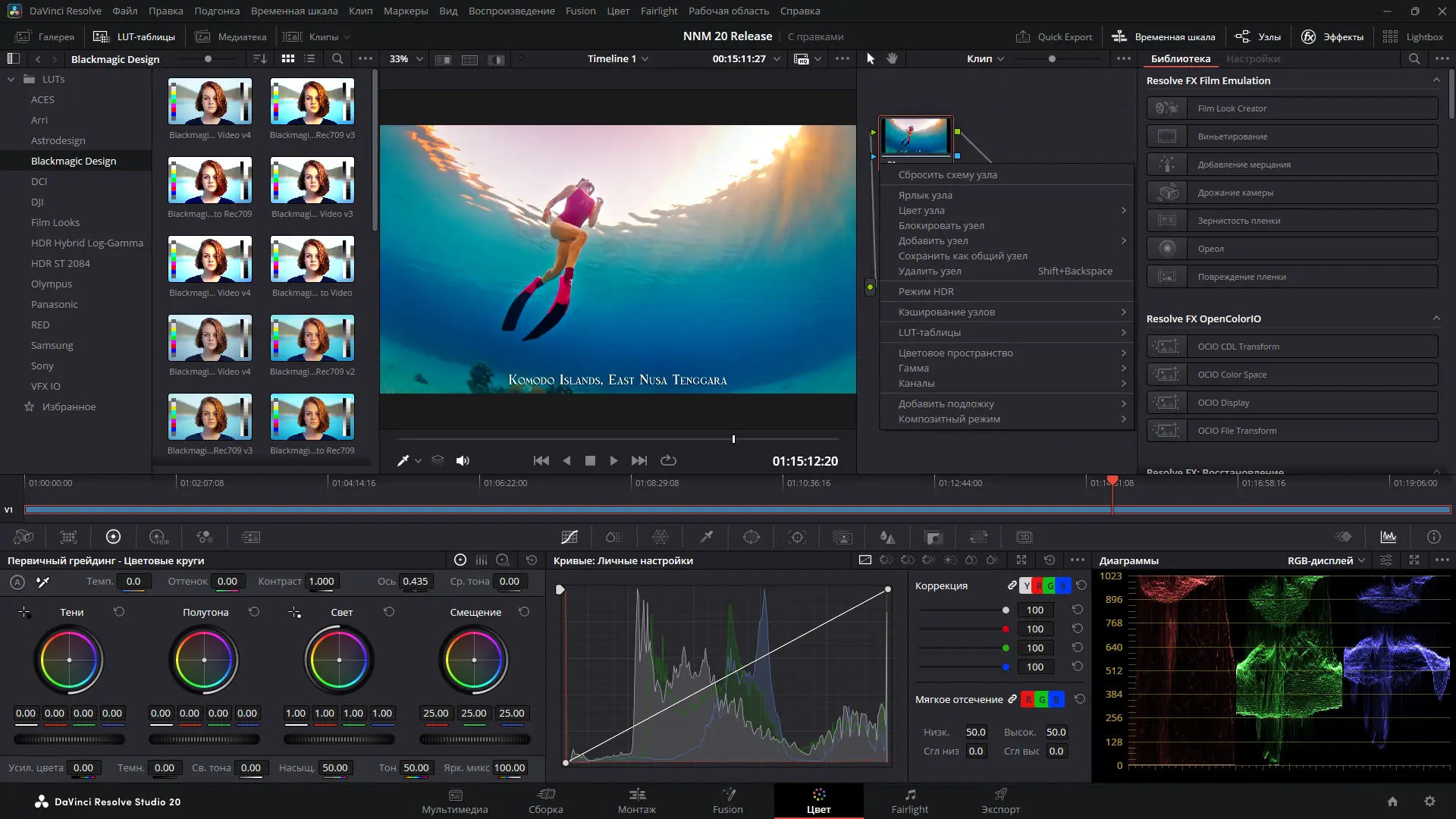
Task: Click the loop playback button
Action: pos(668,460)
